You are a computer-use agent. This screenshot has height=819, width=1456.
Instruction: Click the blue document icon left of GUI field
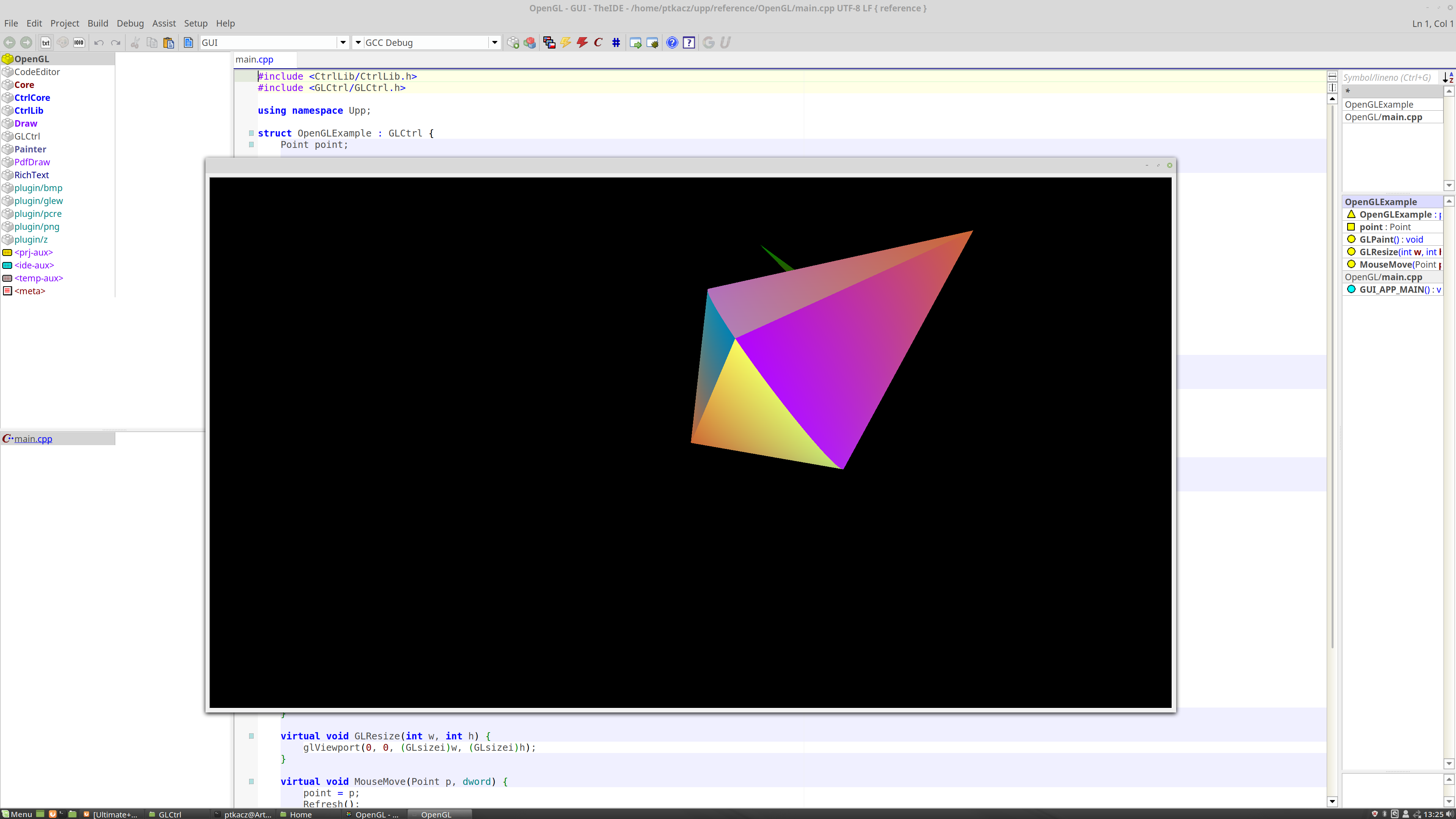click(x=188, y=42)
